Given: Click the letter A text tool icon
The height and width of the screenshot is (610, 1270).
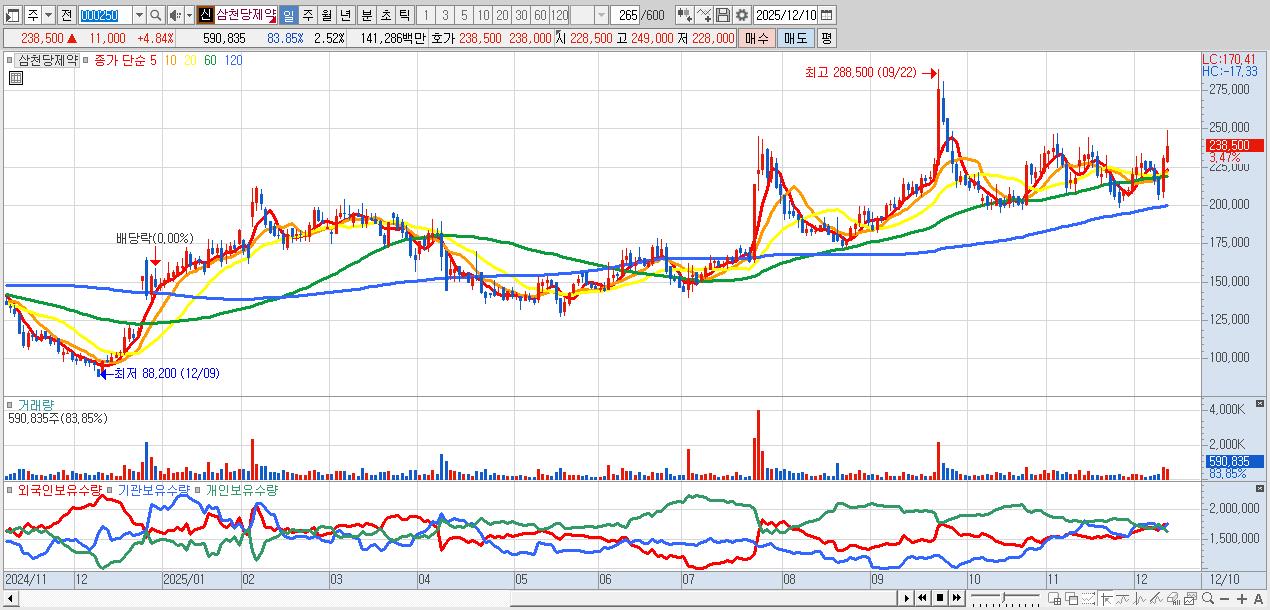Looking at the screenshot, I should (x=1258, y=599).
